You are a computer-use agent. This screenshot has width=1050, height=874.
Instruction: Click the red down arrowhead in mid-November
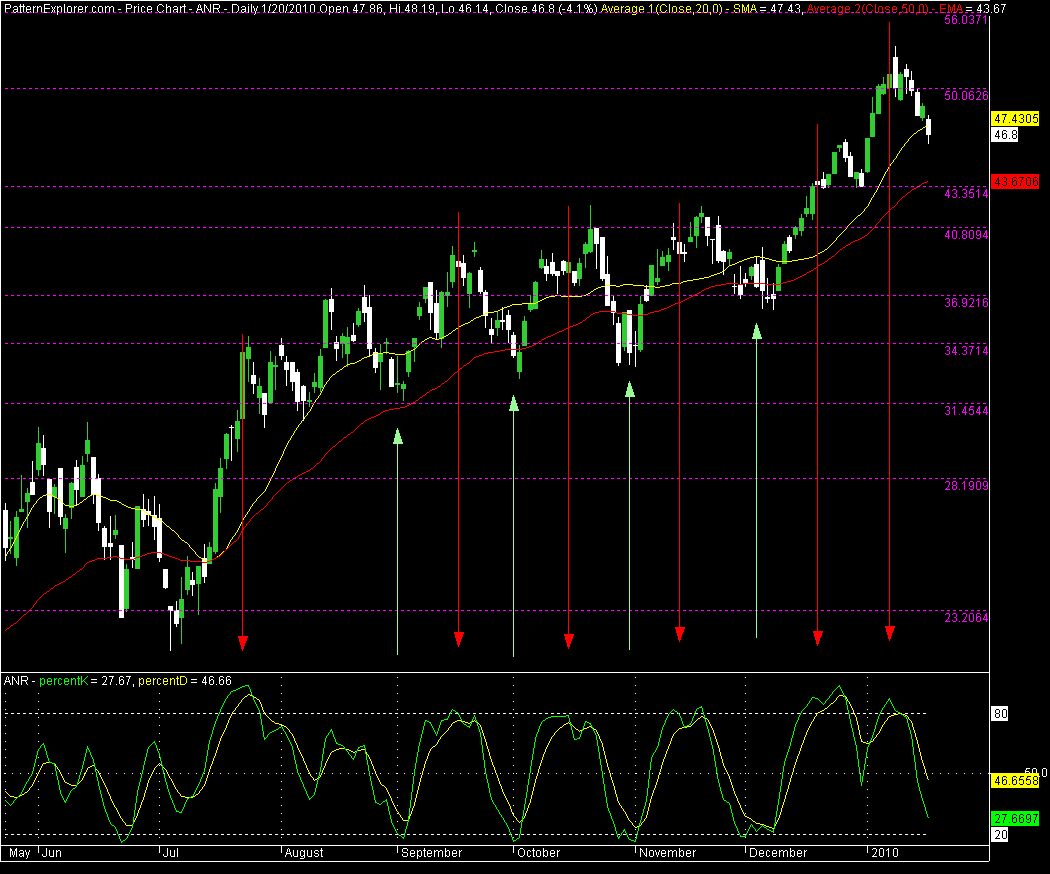pyautogui.click(x=679, y=633)
